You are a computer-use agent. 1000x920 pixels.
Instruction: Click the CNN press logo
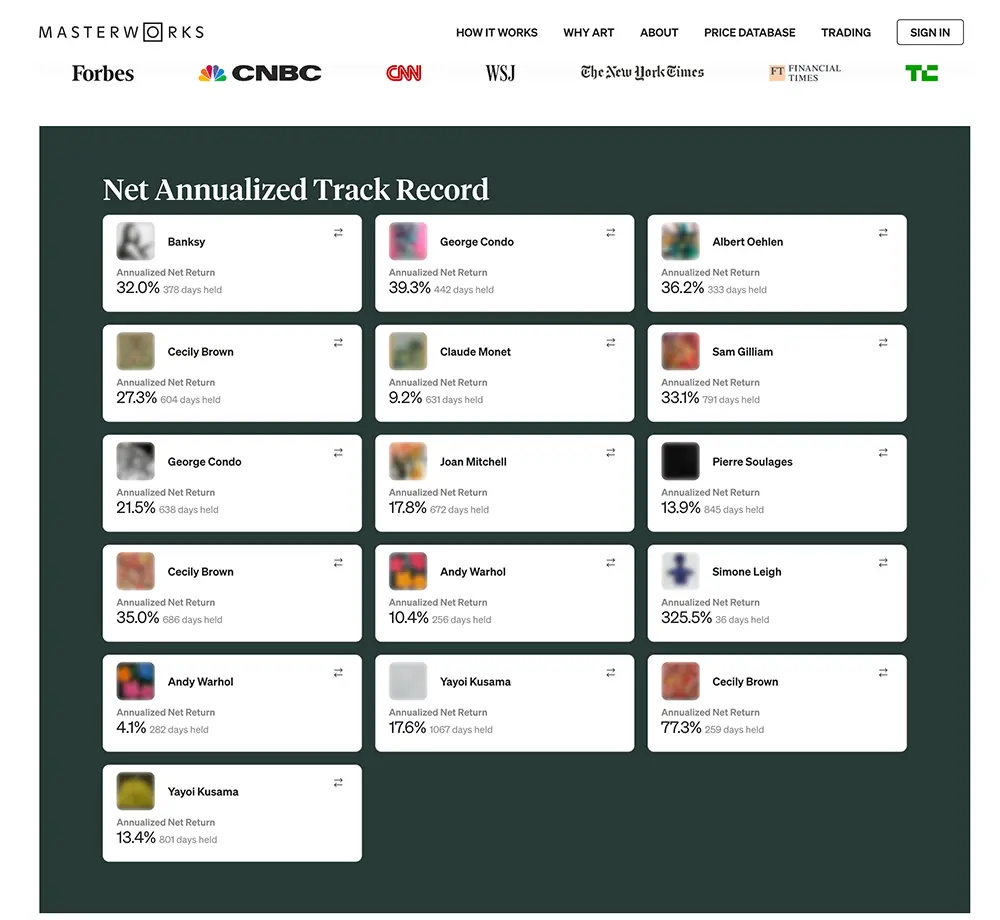404,73
